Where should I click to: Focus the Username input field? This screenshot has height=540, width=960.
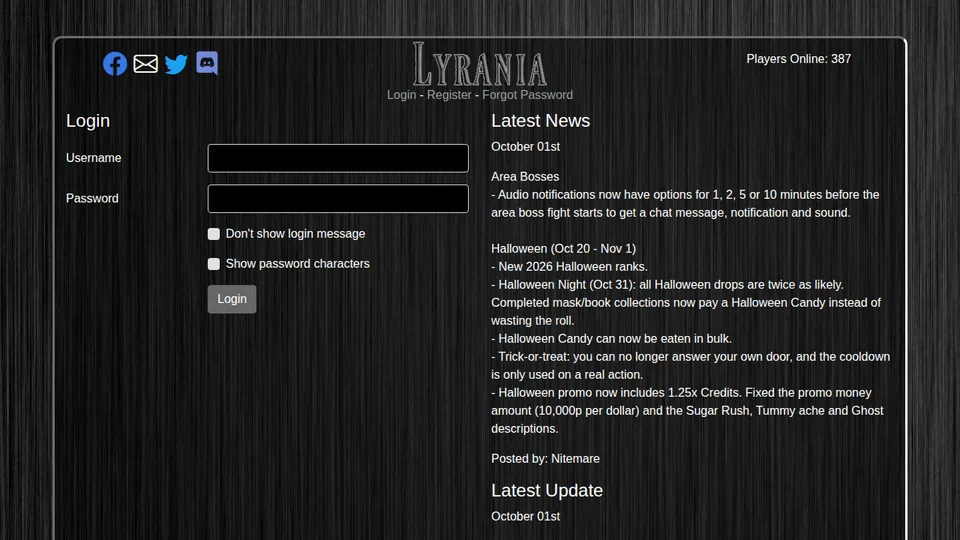coord(338,158)
